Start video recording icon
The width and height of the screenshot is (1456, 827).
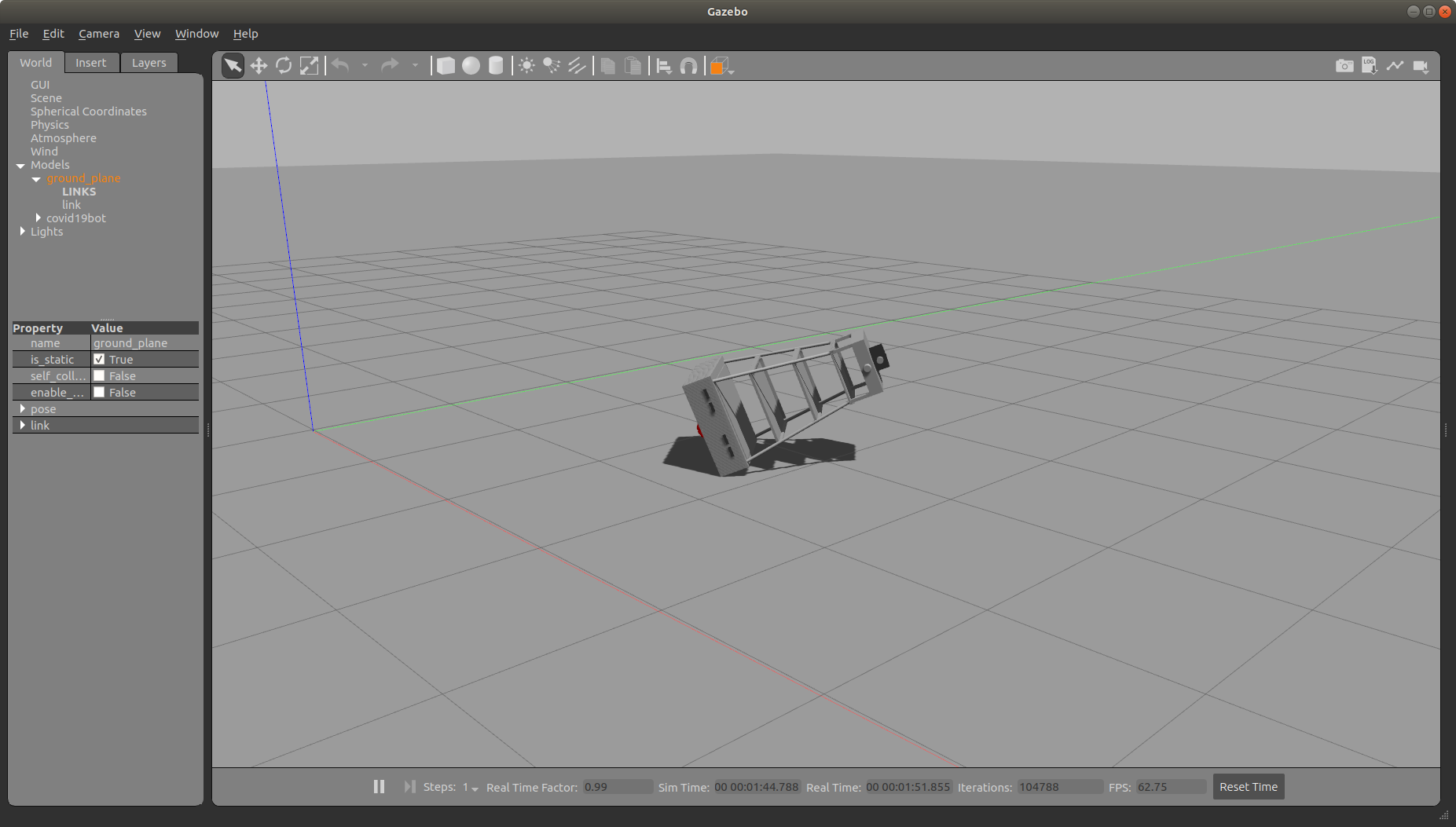pyautogui.click(x=1421, y=66)
